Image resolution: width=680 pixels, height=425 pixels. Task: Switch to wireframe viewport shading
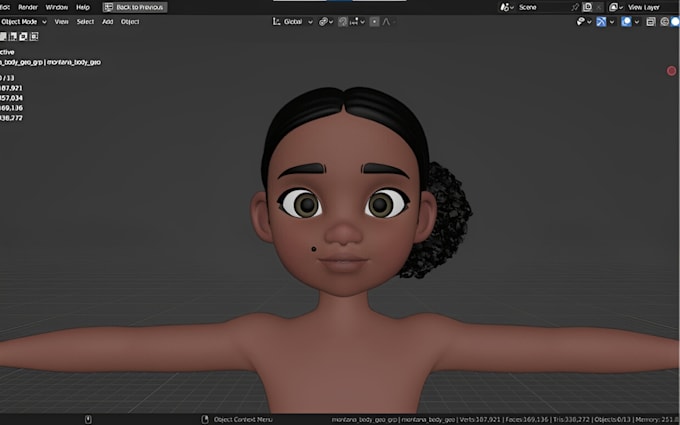[664, 22]
